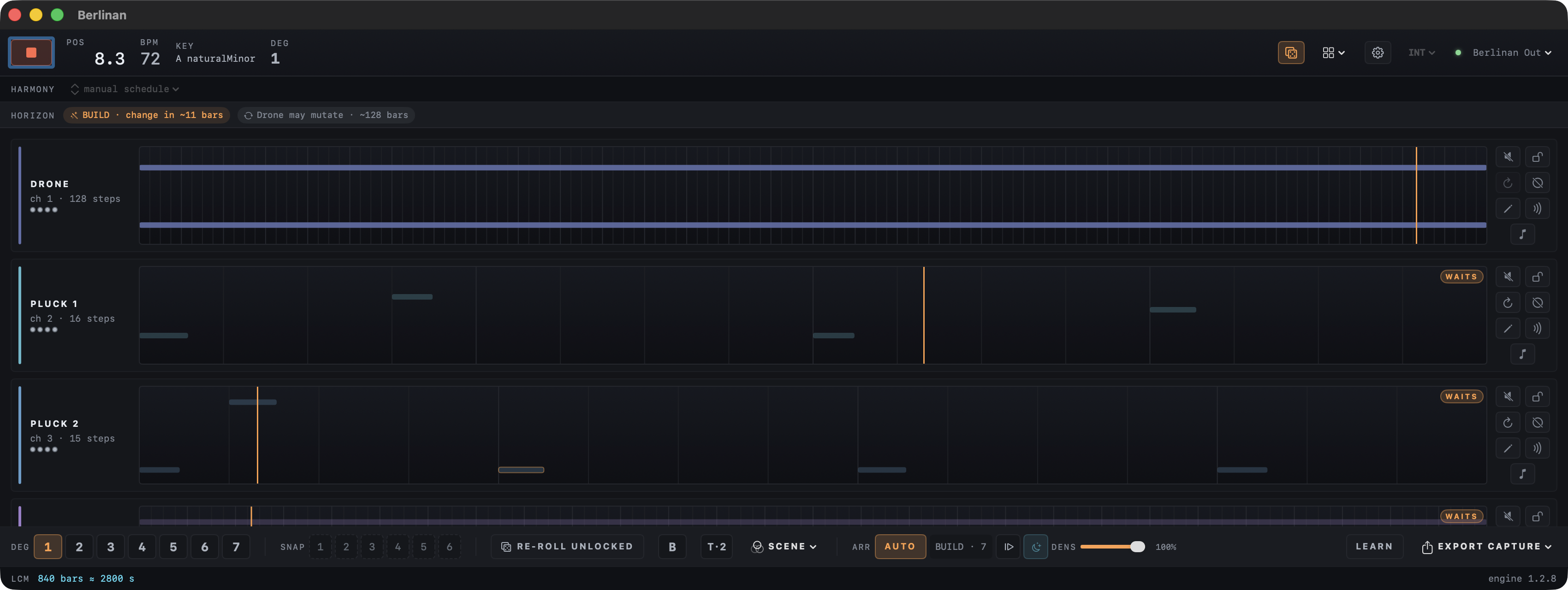Select degree 1 in the DEG row
Image resolution: width=1568 pixels, height=590 pixels.
click(48, 546)
